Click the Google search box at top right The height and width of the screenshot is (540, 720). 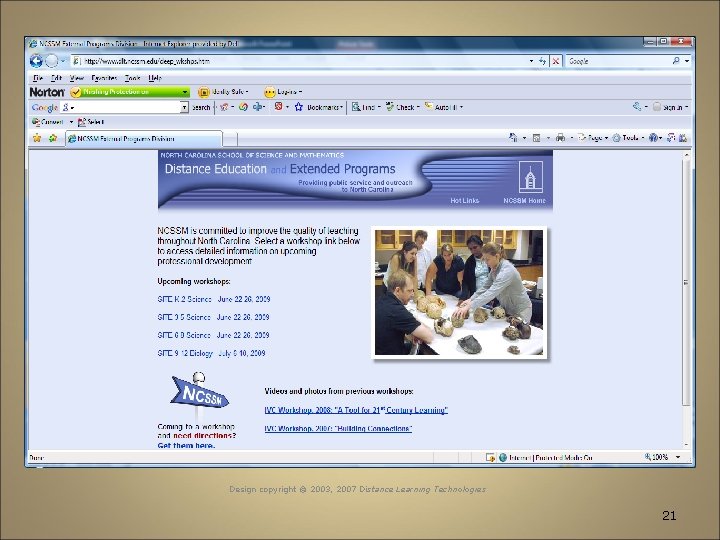tap(618, 61)
